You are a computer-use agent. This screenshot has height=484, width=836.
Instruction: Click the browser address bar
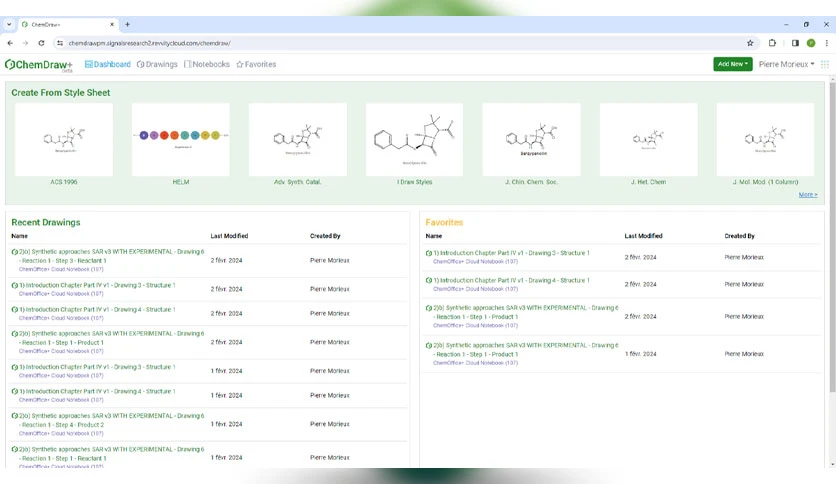point(405,43)
